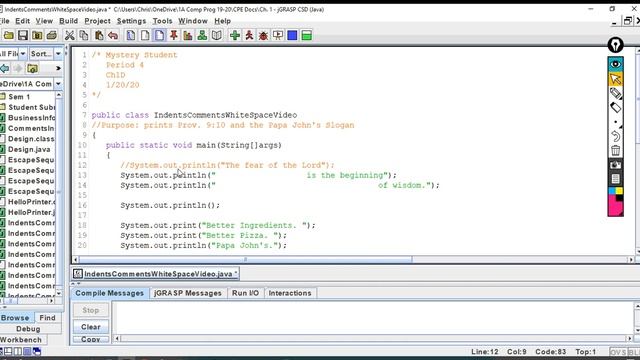Click the Save floppy disk icon

(23, 36)
